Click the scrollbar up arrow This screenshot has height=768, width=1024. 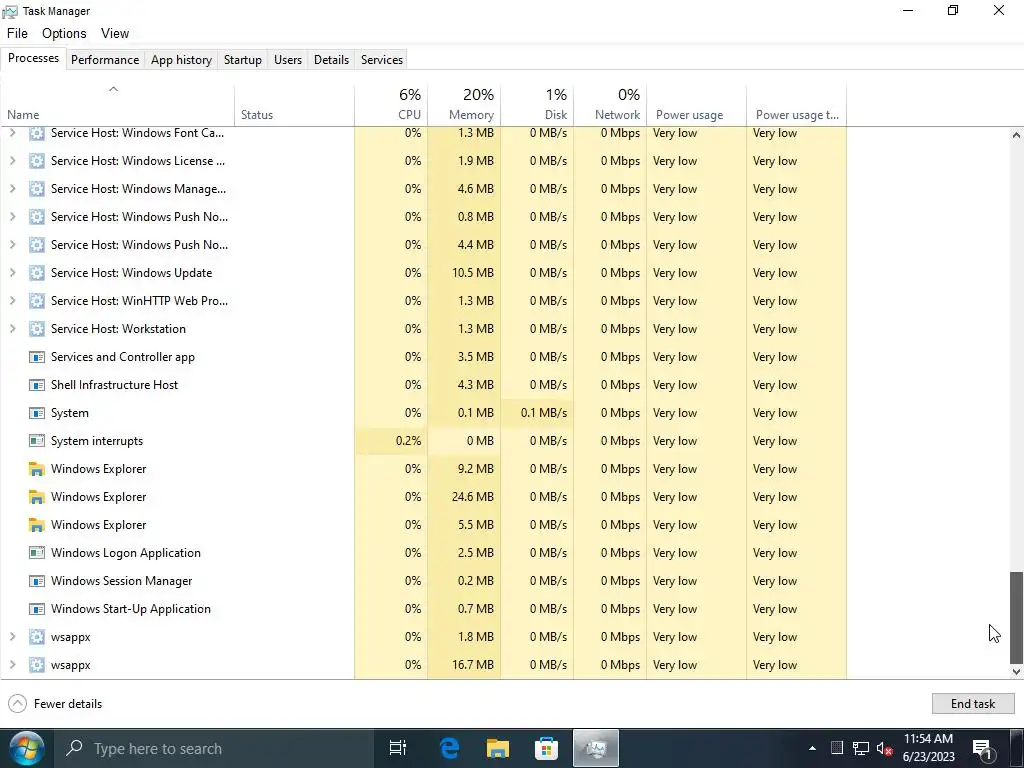1016,135
